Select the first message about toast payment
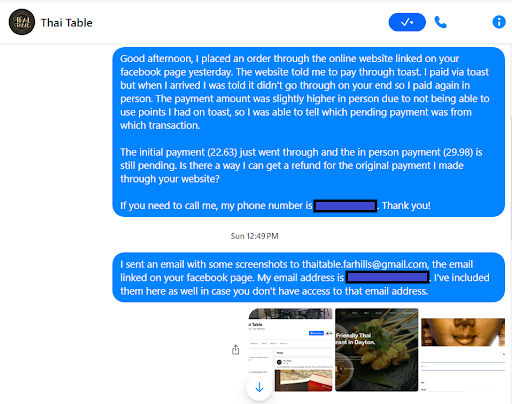Viewport: 512px width, 404px height. (x=309, y=132)
